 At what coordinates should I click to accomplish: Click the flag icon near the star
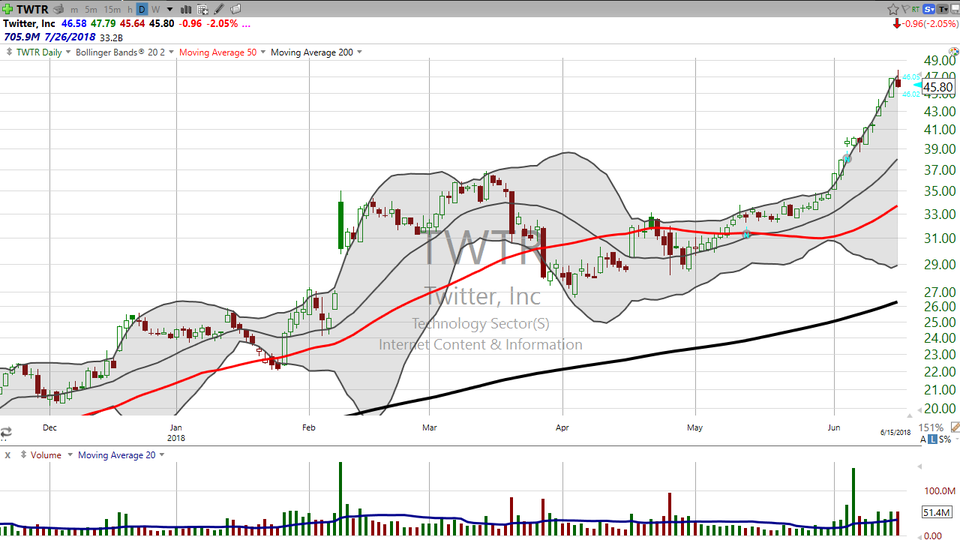(x=907, y=8)
